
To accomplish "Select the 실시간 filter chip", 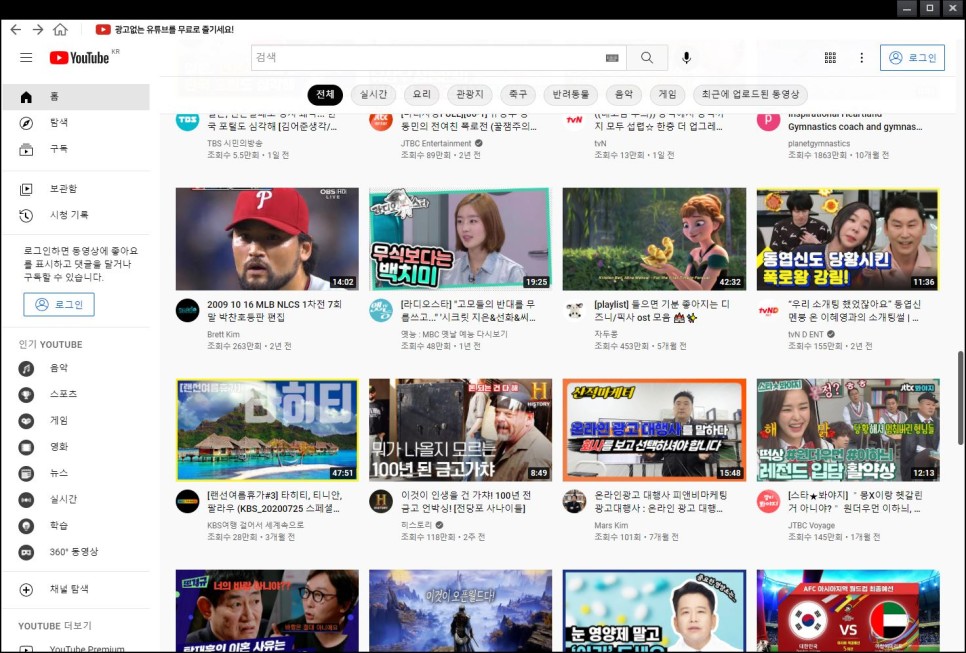I will pos(373,94).
